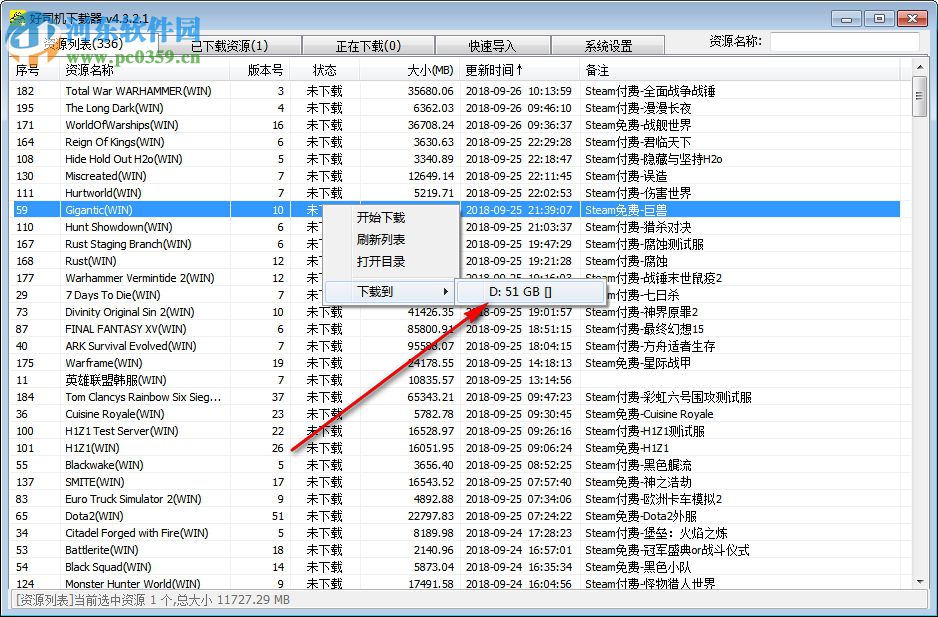Select the Battlerite(WIN) row
Screen dimensions: 938x617
point(455,550)
